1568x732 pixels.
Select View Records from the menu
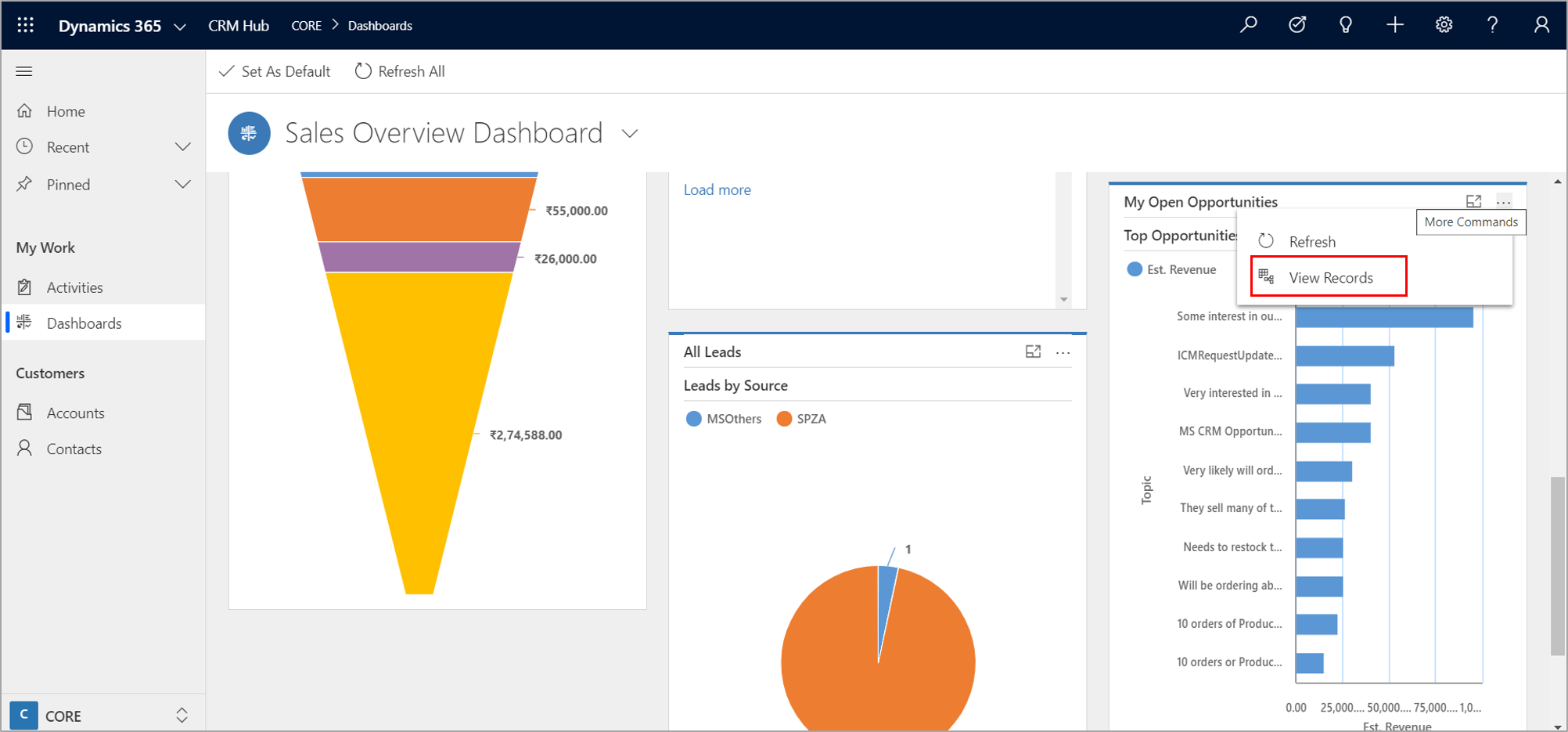click(x=1330, y=278)
